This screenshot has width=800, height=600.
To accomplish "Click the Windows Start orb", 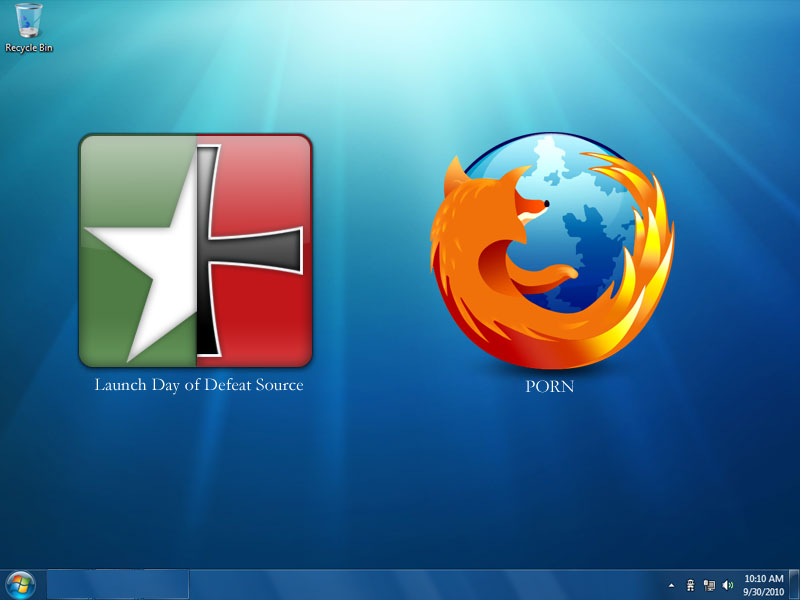I will tap(20, 585).
